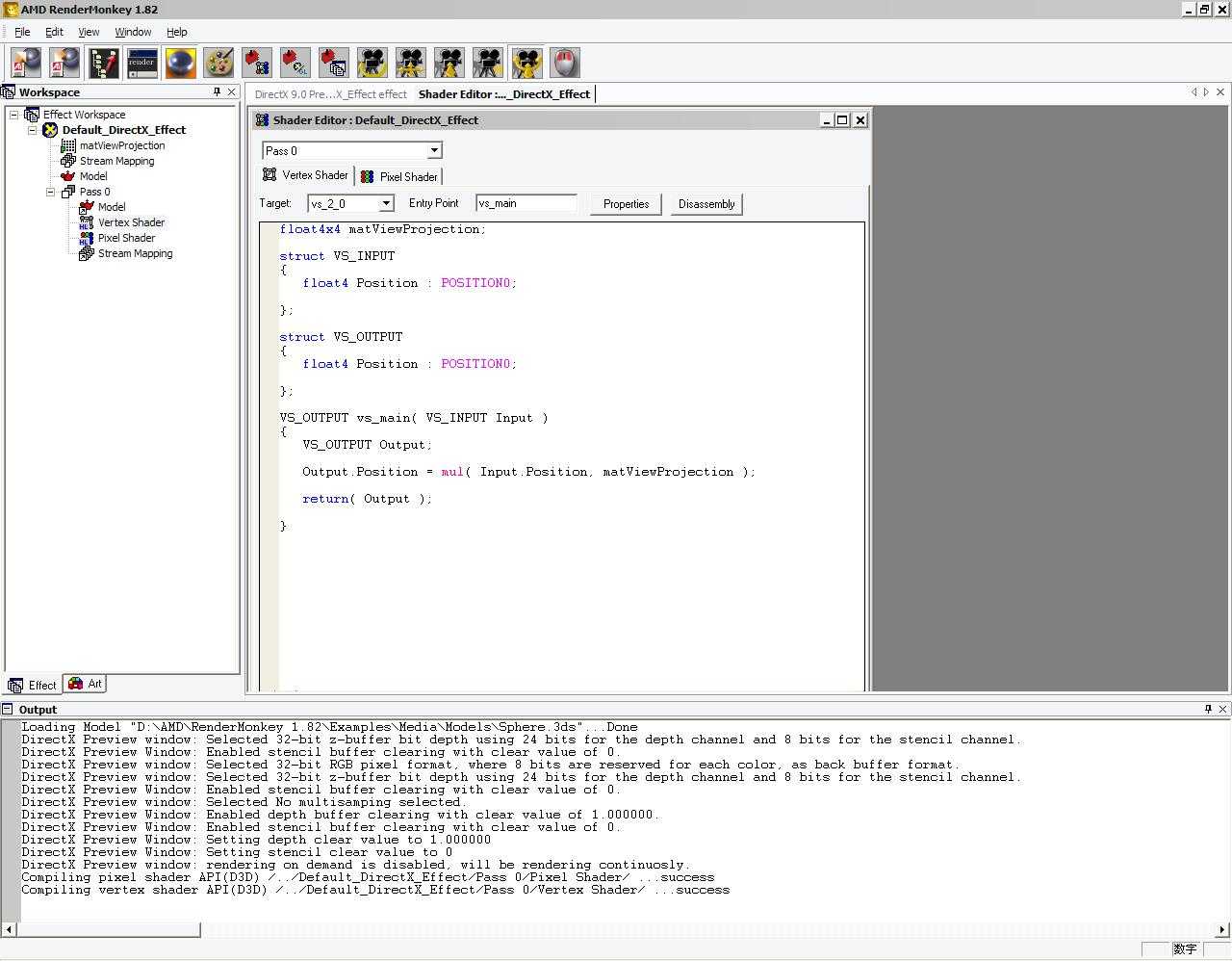Collapse the Effect Workspace node
This screenshot has height=961, width=1232.
tap(14, 115)
